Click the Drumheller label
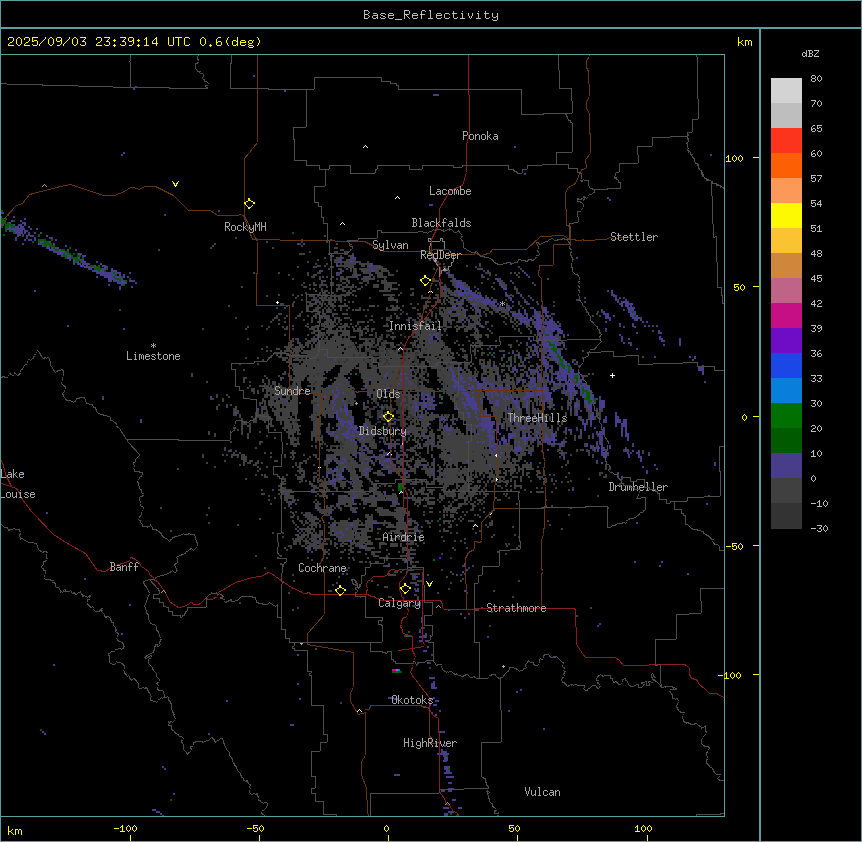Viewport: 862px width, 842px height. coord(638,487)
